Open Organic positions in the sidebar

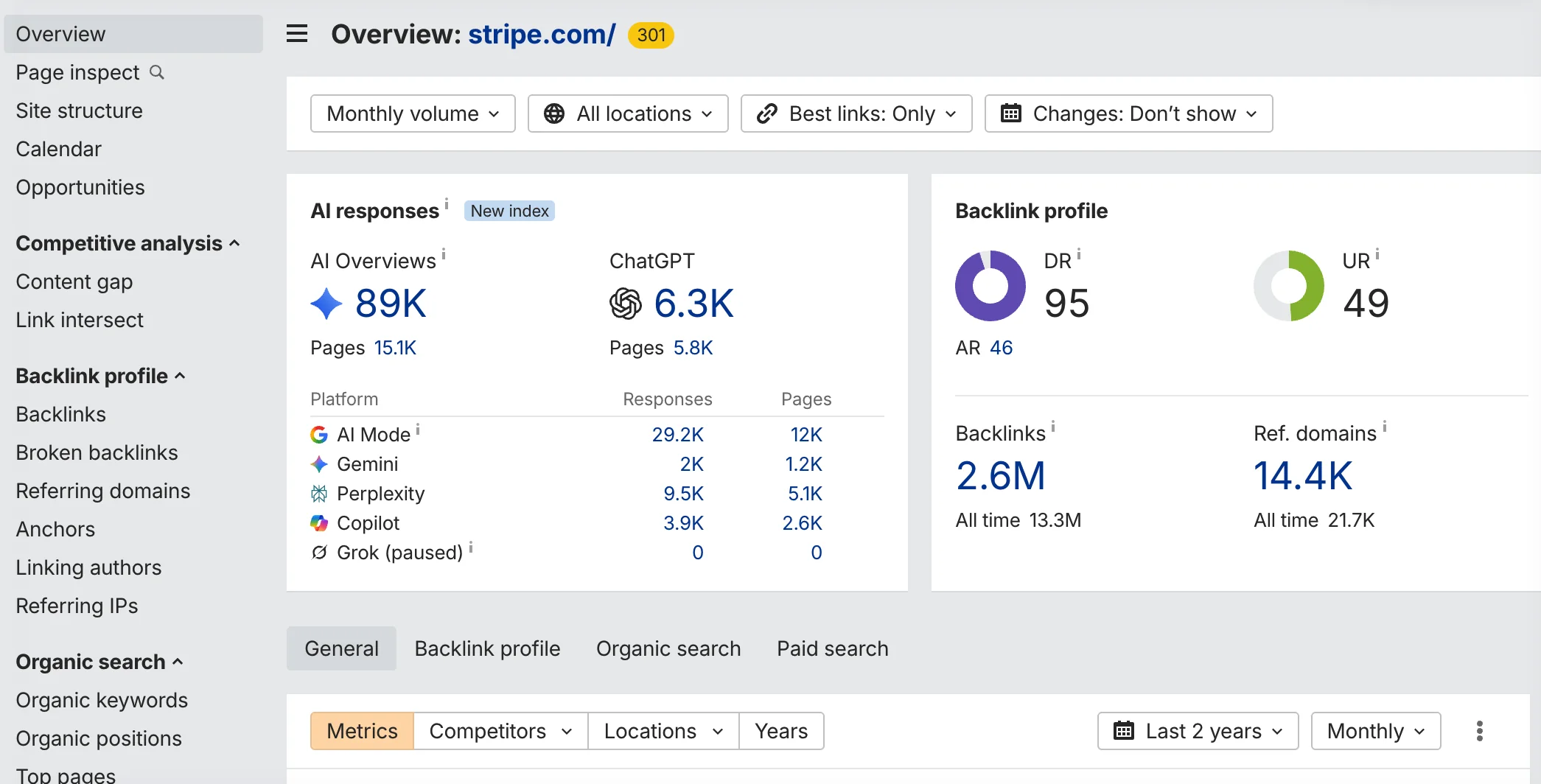tap(99, 738)
